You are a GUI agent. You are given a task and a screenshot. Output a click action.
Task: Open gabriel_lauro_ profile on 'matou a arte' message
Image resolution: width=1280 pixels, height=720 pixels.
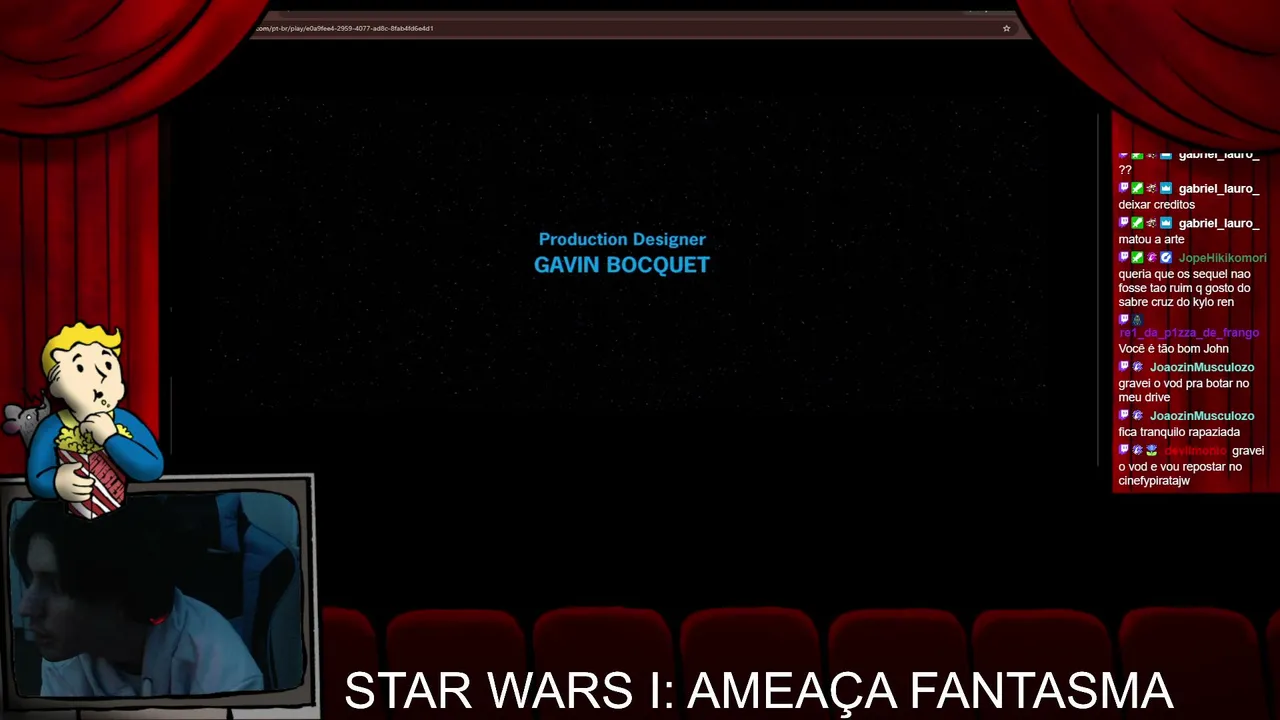pyautogui.click(x=1218, y=223)
